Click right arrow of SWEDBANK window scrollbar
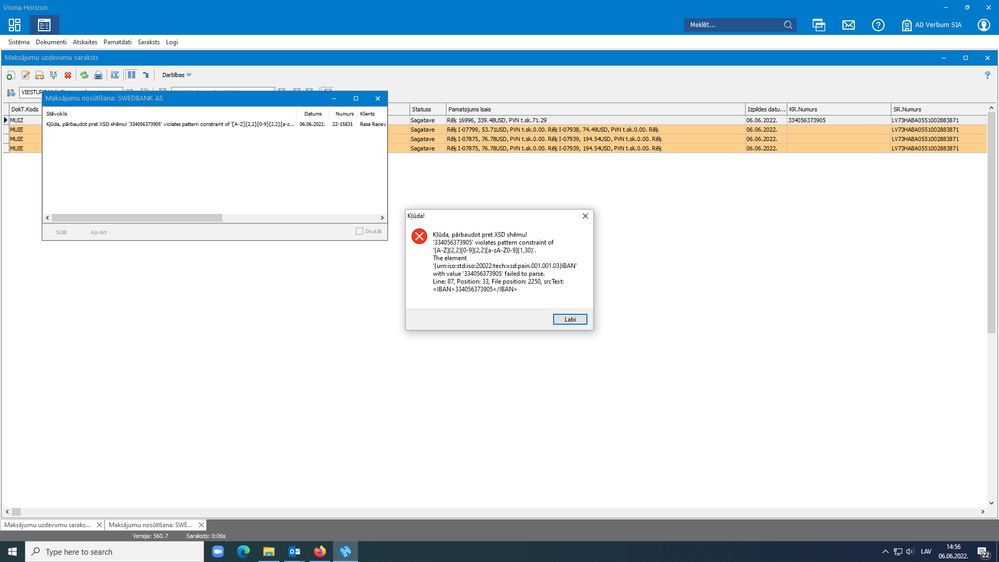Image resolution: width=999 pixels, height=562 pixels. point(382,217)
